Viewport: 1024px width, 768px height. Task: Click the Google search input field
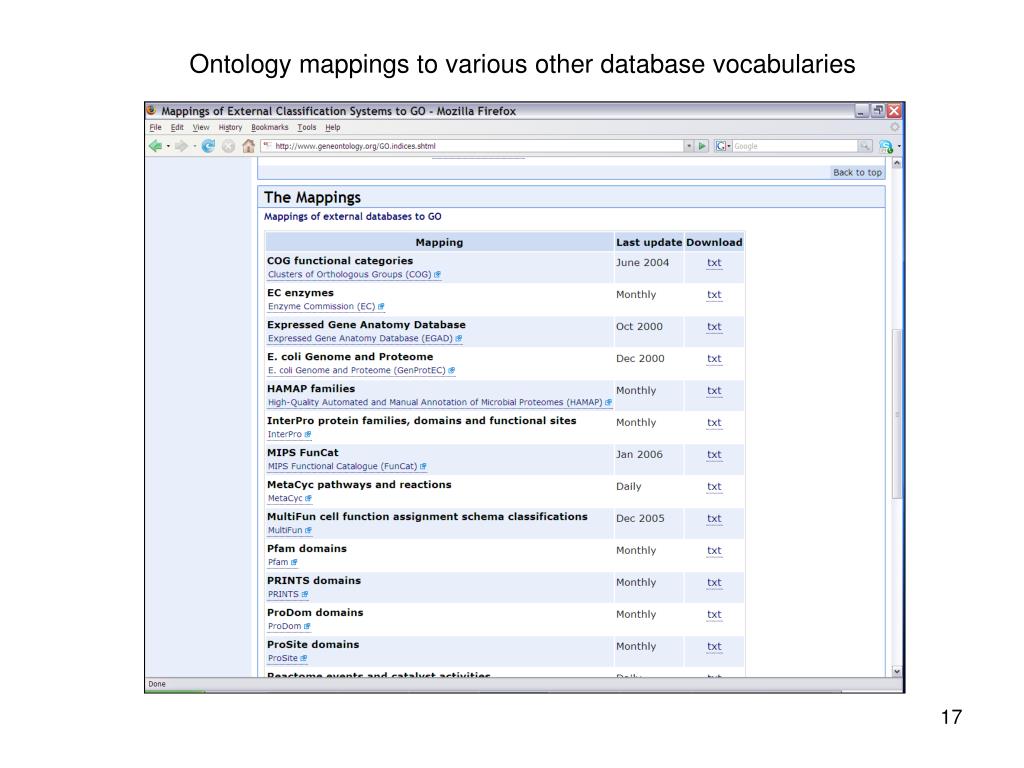795,146
